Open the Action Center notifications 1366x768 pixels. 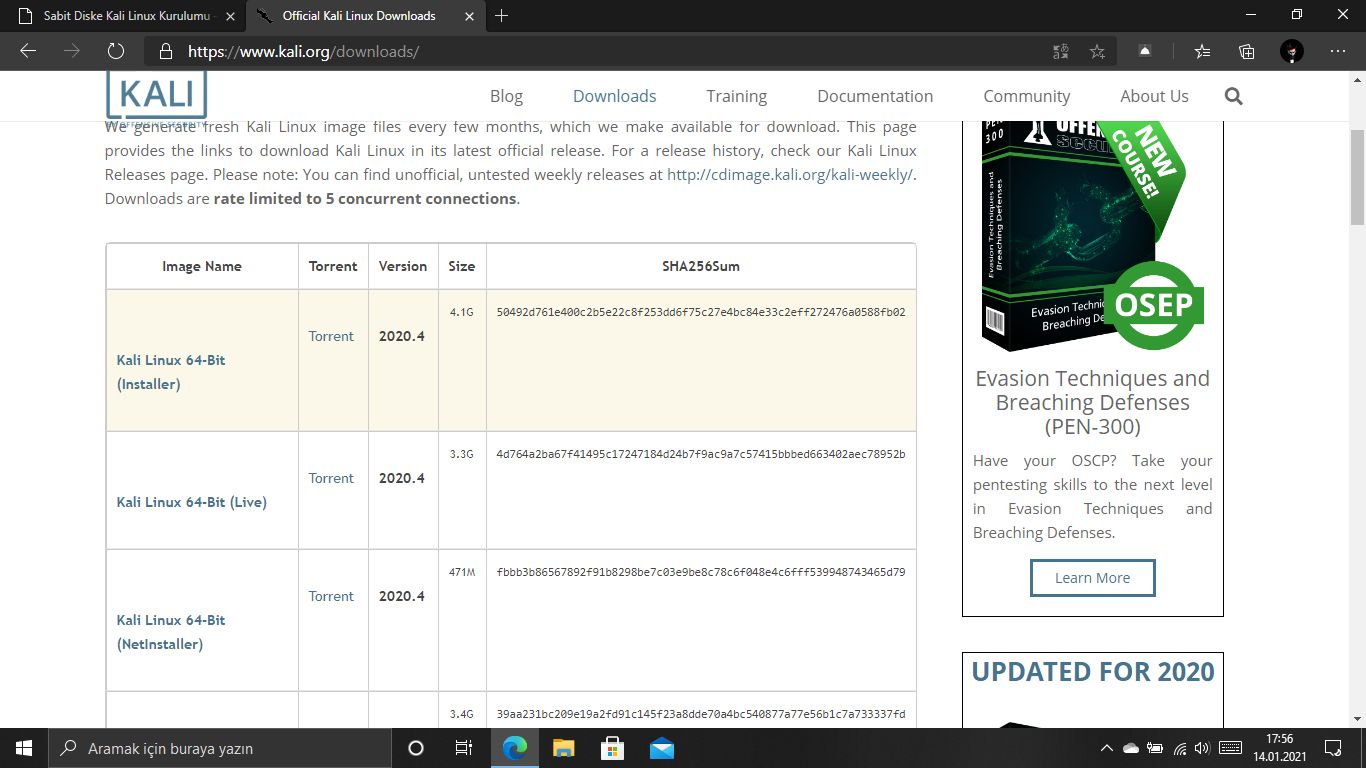pyautogui.click(x=1332, y=748)
